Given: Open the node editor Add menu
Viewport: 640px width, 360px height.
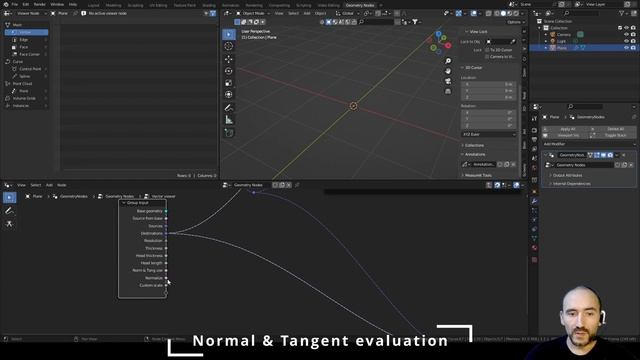Looking at the screenshot, I should [x=49, y=185].
